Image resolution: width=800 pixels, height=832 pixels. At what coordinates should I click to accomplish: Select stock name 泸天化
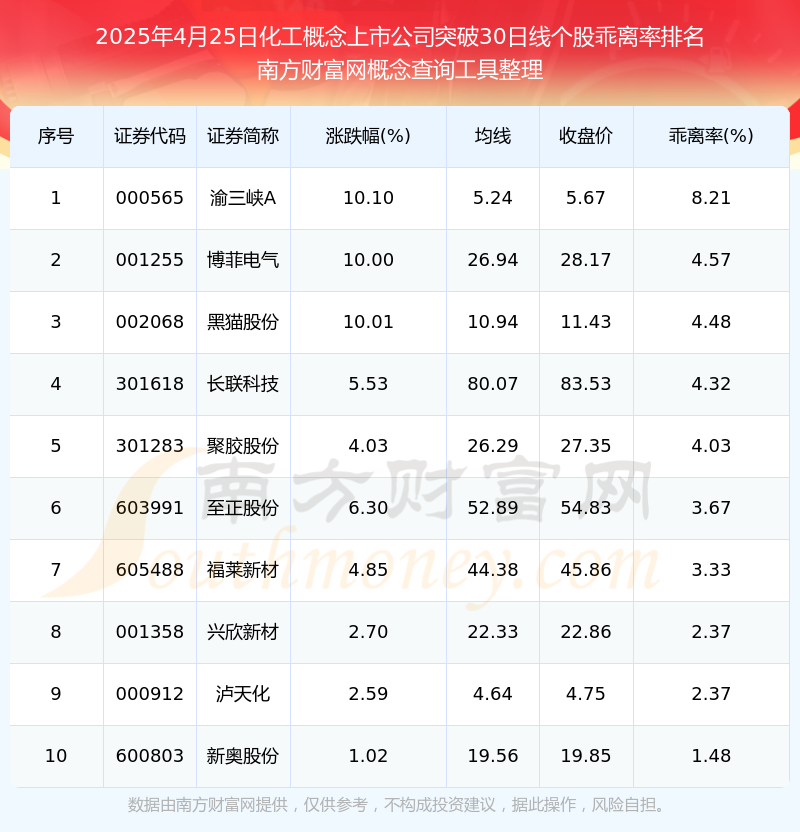coord(243,695)
